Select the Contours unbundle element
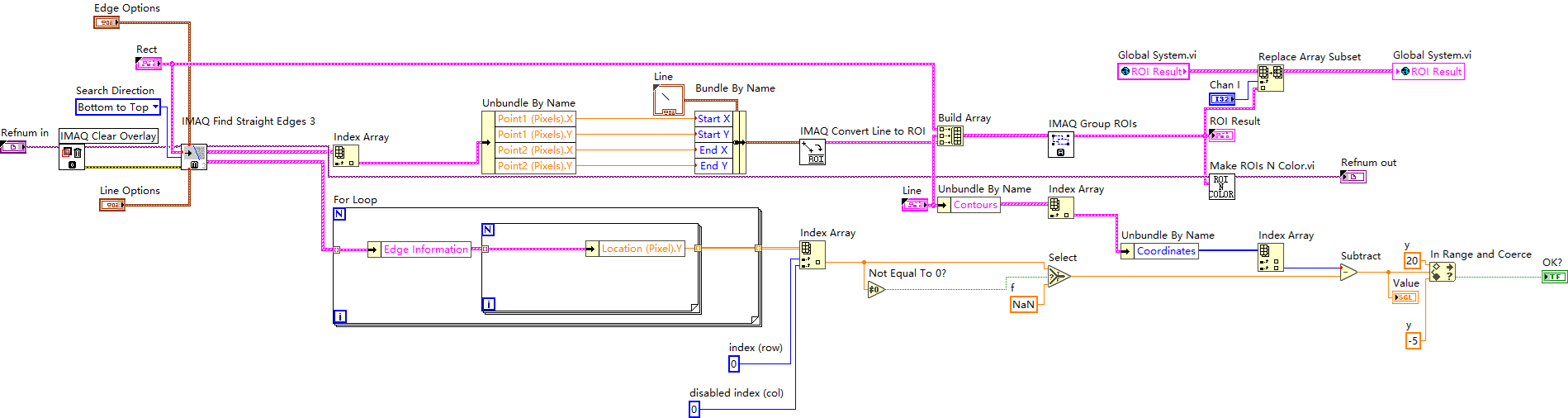1568x418 pixels. coord(974,205)
